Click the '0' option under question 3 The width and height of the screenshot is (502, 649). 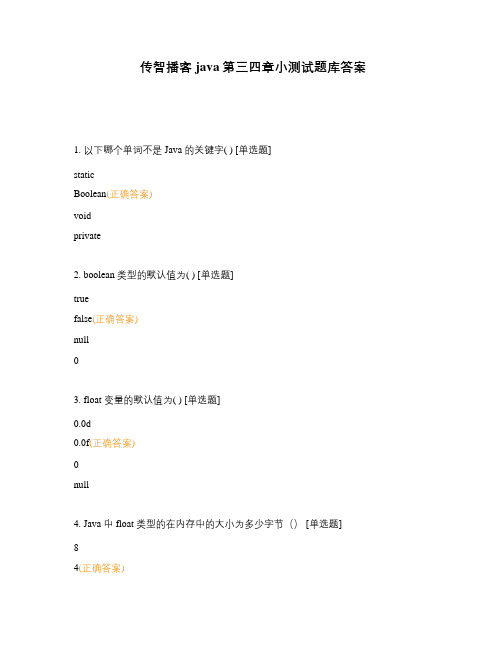point(76,464)
